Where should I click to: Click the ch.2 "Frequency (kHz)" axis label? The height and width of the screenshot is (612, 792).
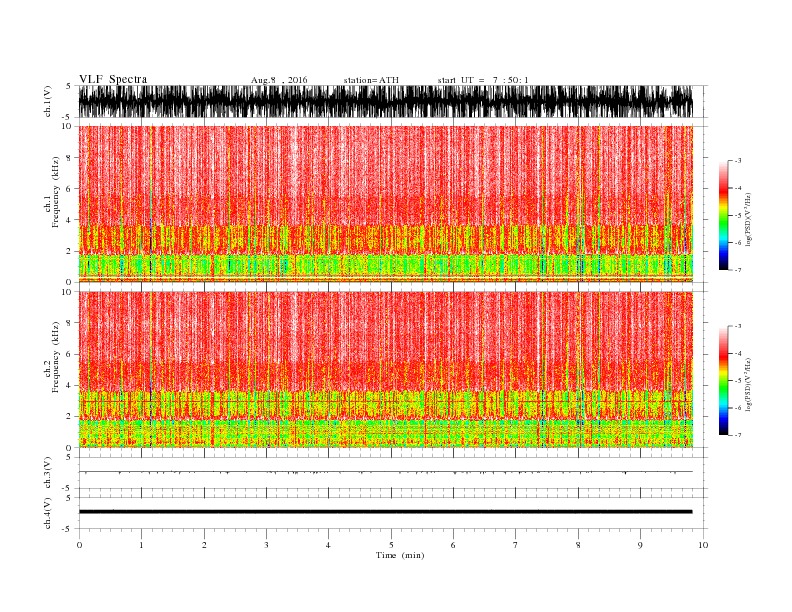click(x=55, y=358)
